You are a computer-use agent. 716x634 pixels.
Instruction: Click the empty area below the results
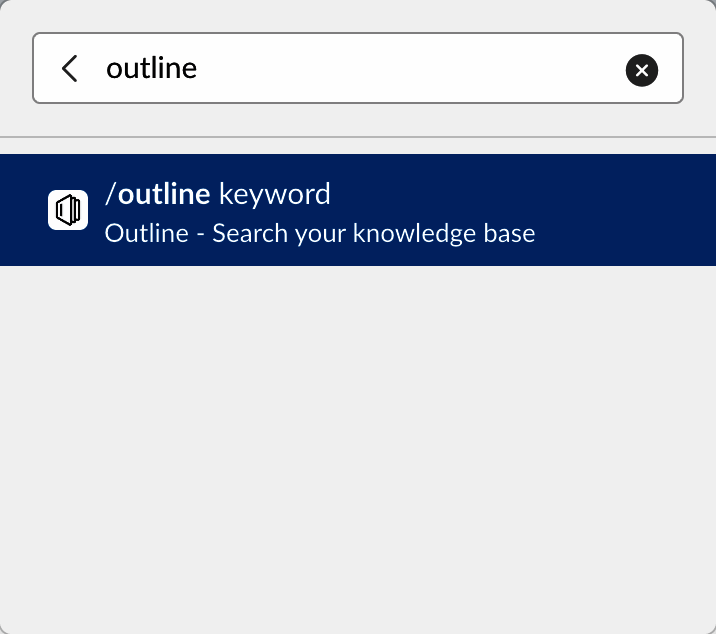[x=358, y=450]
